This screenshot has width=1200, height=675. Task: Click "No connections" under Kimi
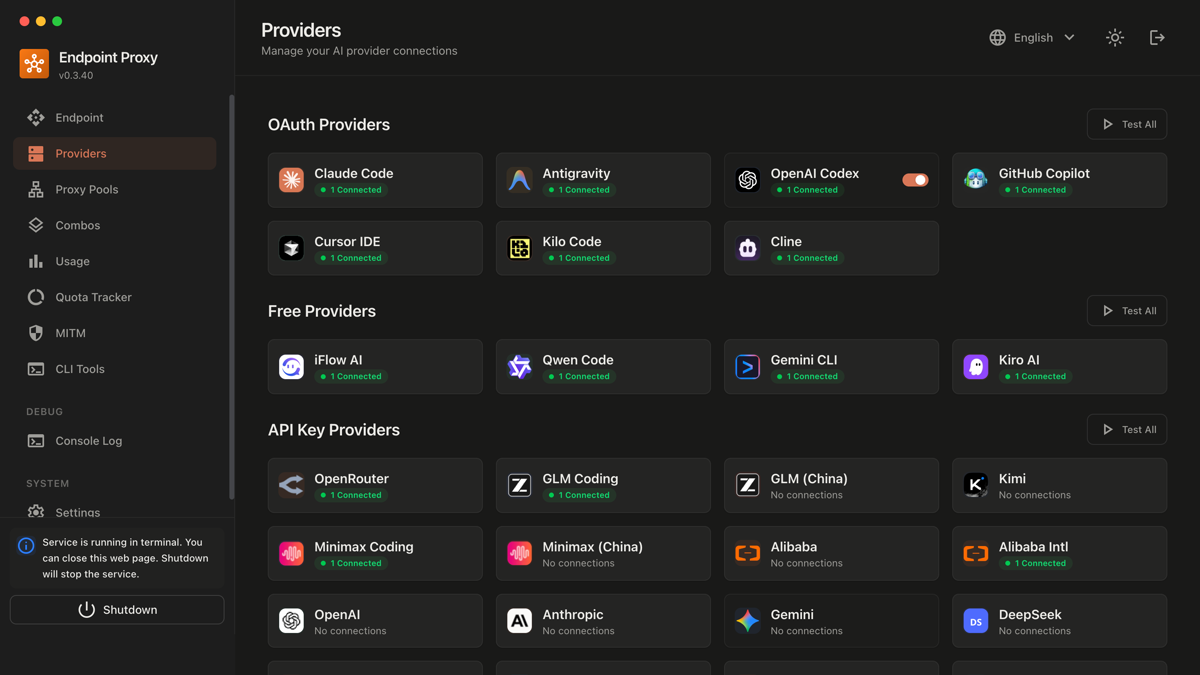[x=1034, y=495]
